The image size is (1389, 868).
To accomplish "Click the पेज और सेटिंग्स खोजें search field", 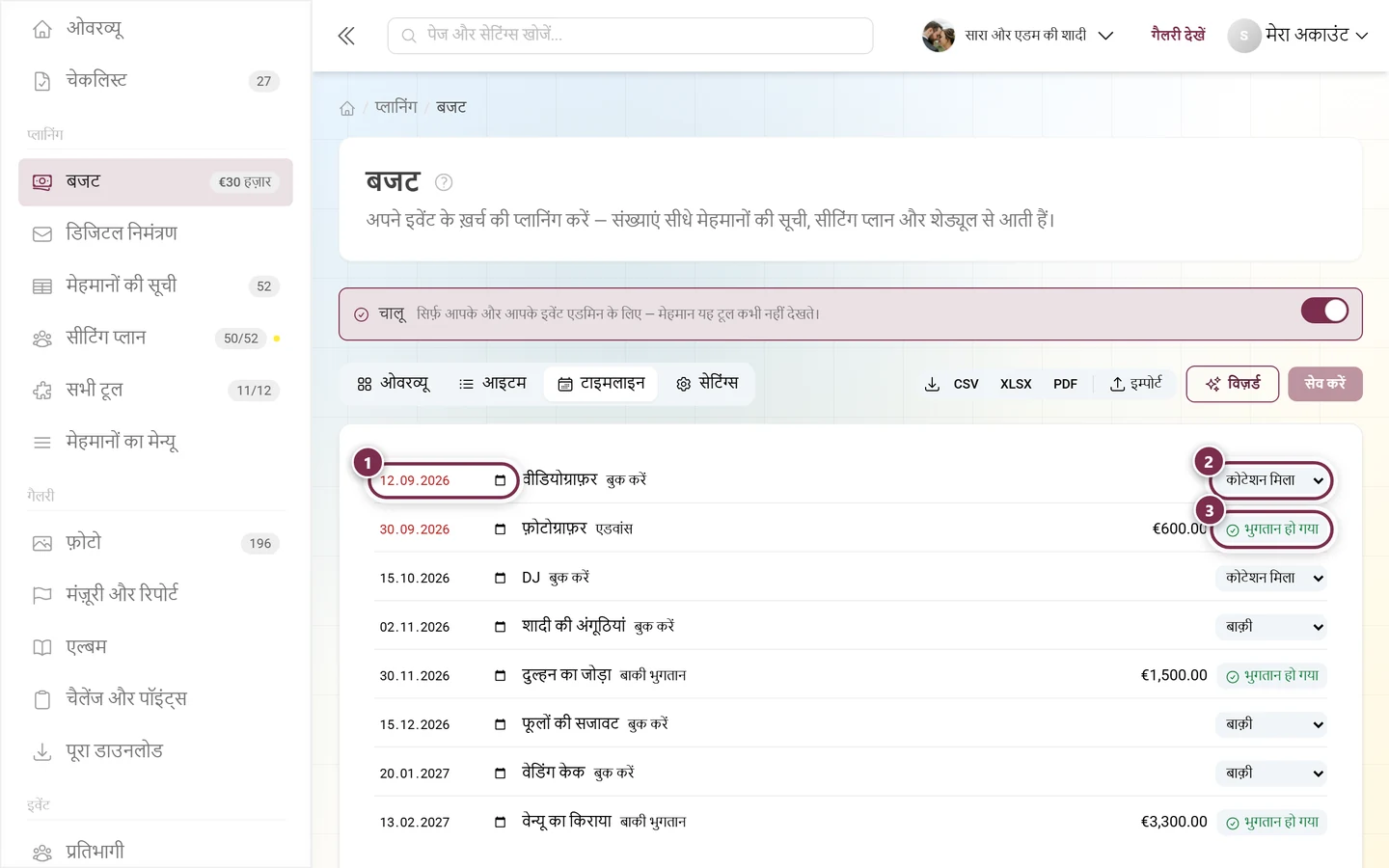I will [x=631, y=36].
